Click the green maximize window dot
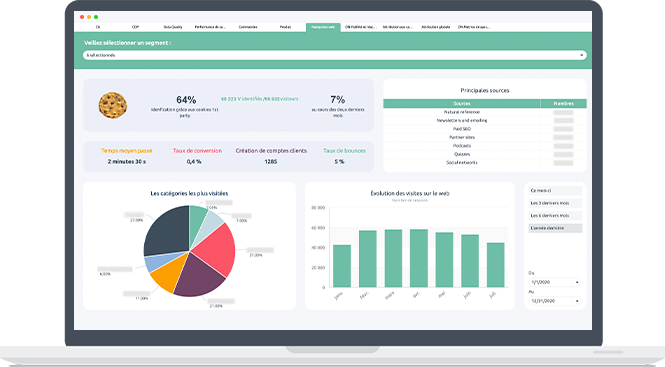 [x=96, y=17]
